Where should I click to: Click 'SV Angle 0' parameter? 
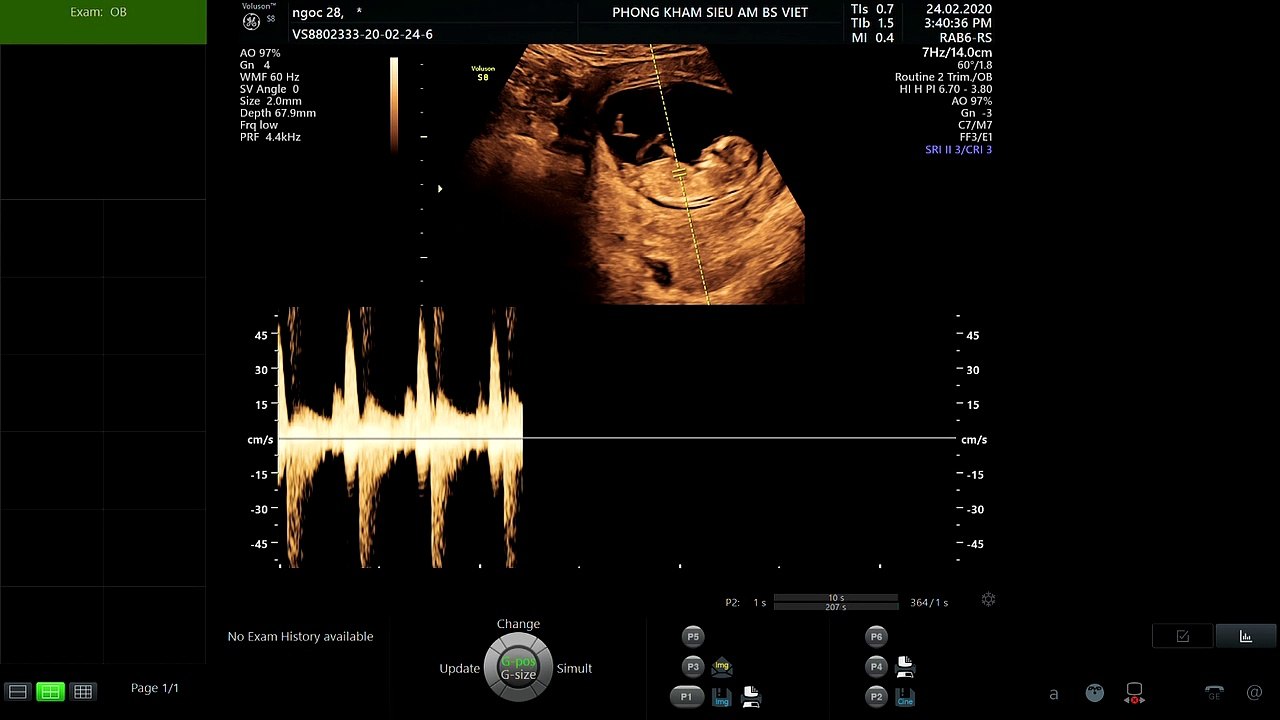(x=269, y=89)
